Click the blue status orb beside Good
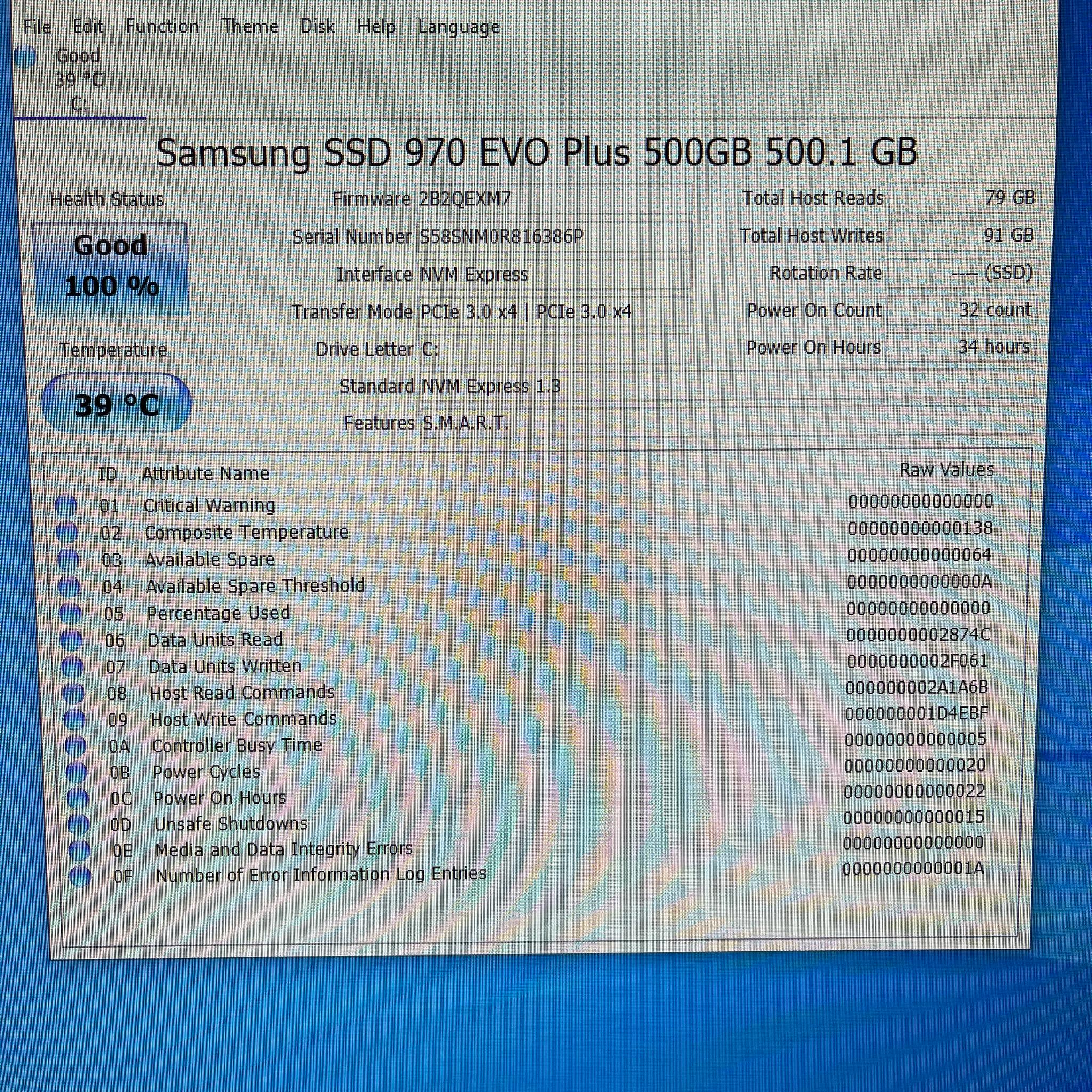 tap(26, 57)
